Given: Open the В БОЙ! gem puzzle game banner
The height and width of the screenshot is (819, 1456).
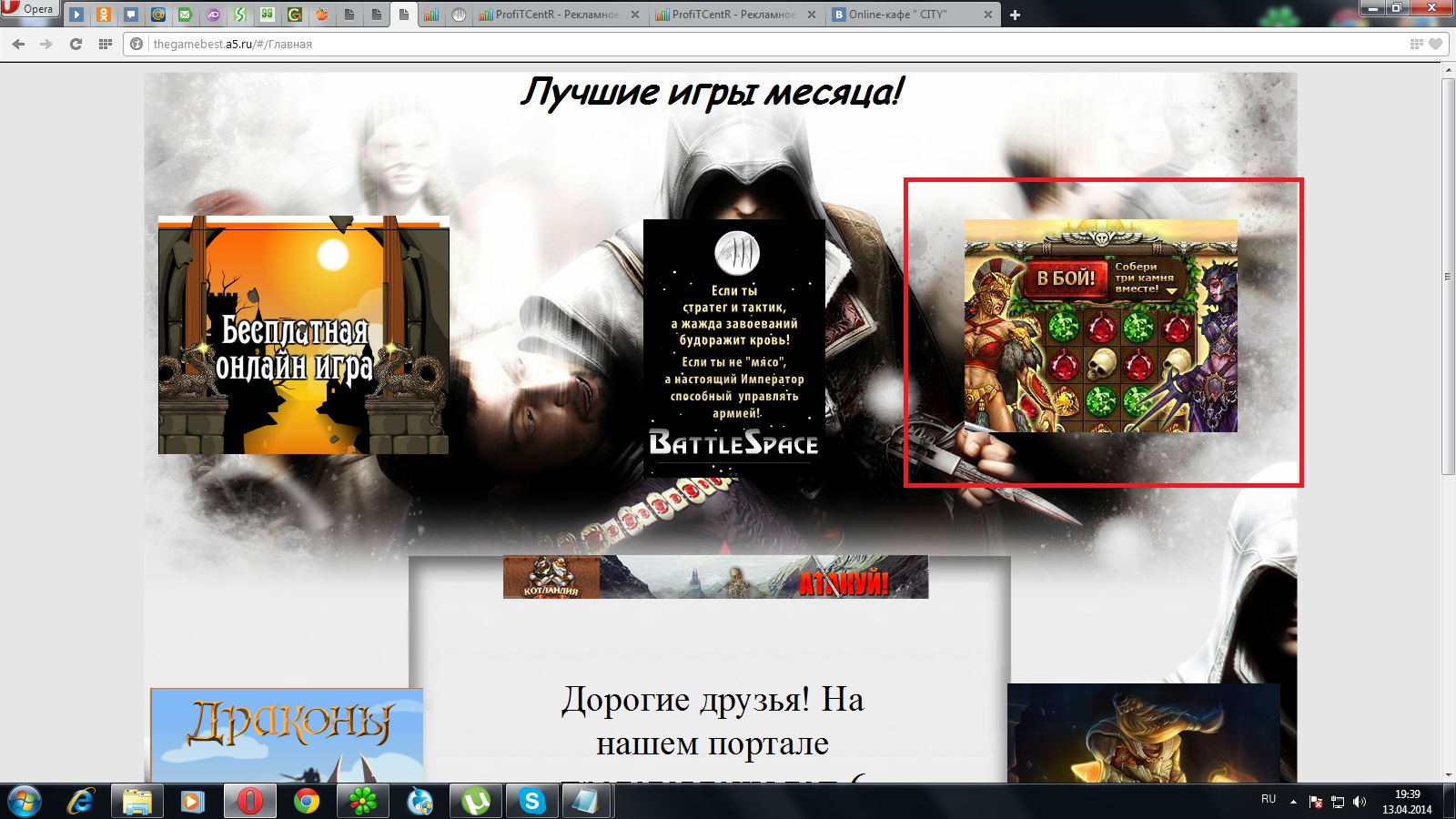Looking at the screenshot, I should pos(1101,326).
